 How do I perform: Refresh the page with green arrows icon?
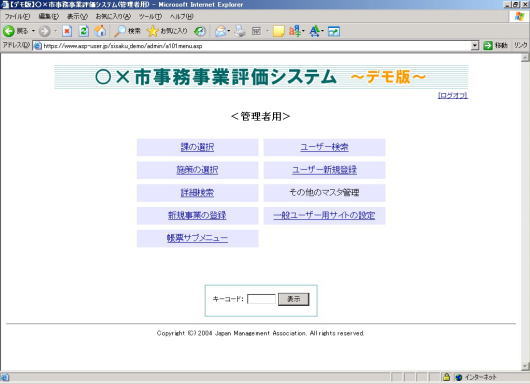(84, 31)
